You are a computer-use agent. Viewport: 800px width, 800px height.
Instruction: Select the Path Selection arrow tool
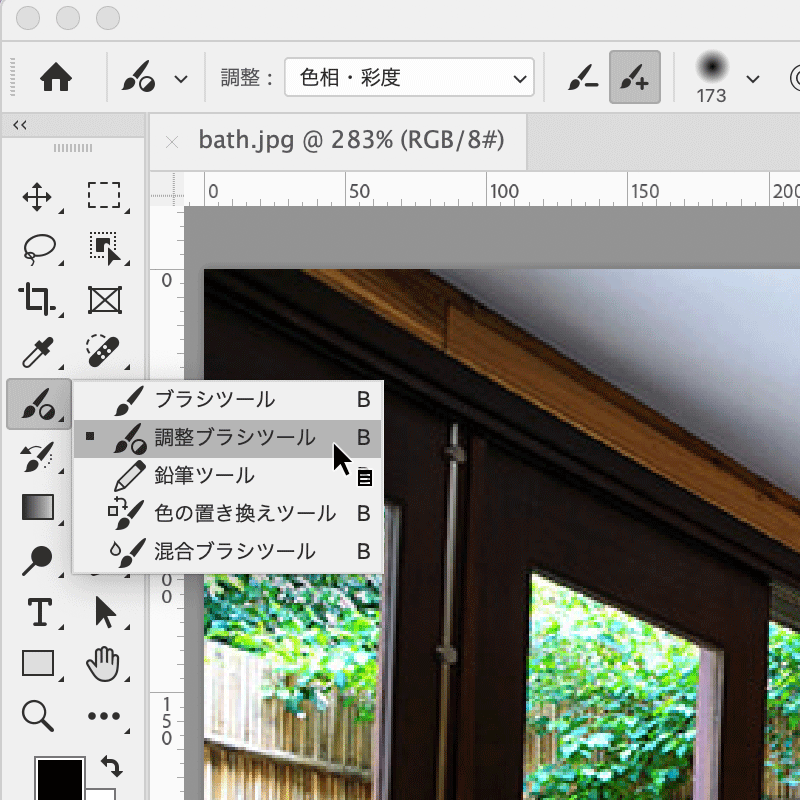click(x=105, y=612)
